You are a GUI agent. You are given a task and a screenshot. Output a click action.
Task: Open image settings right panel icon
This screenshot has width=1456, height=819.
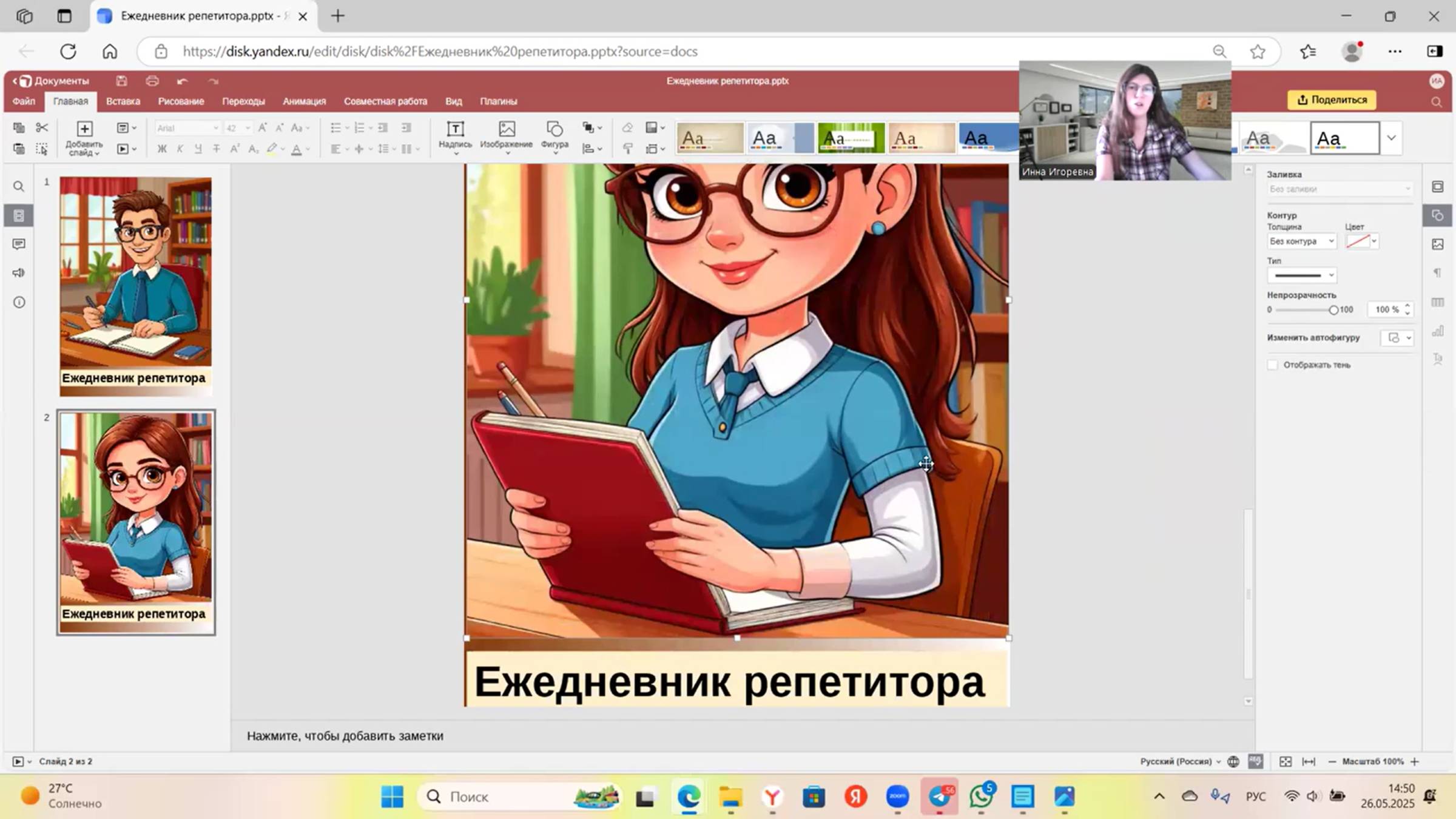pyautogui.click(x=1438, y=244)
